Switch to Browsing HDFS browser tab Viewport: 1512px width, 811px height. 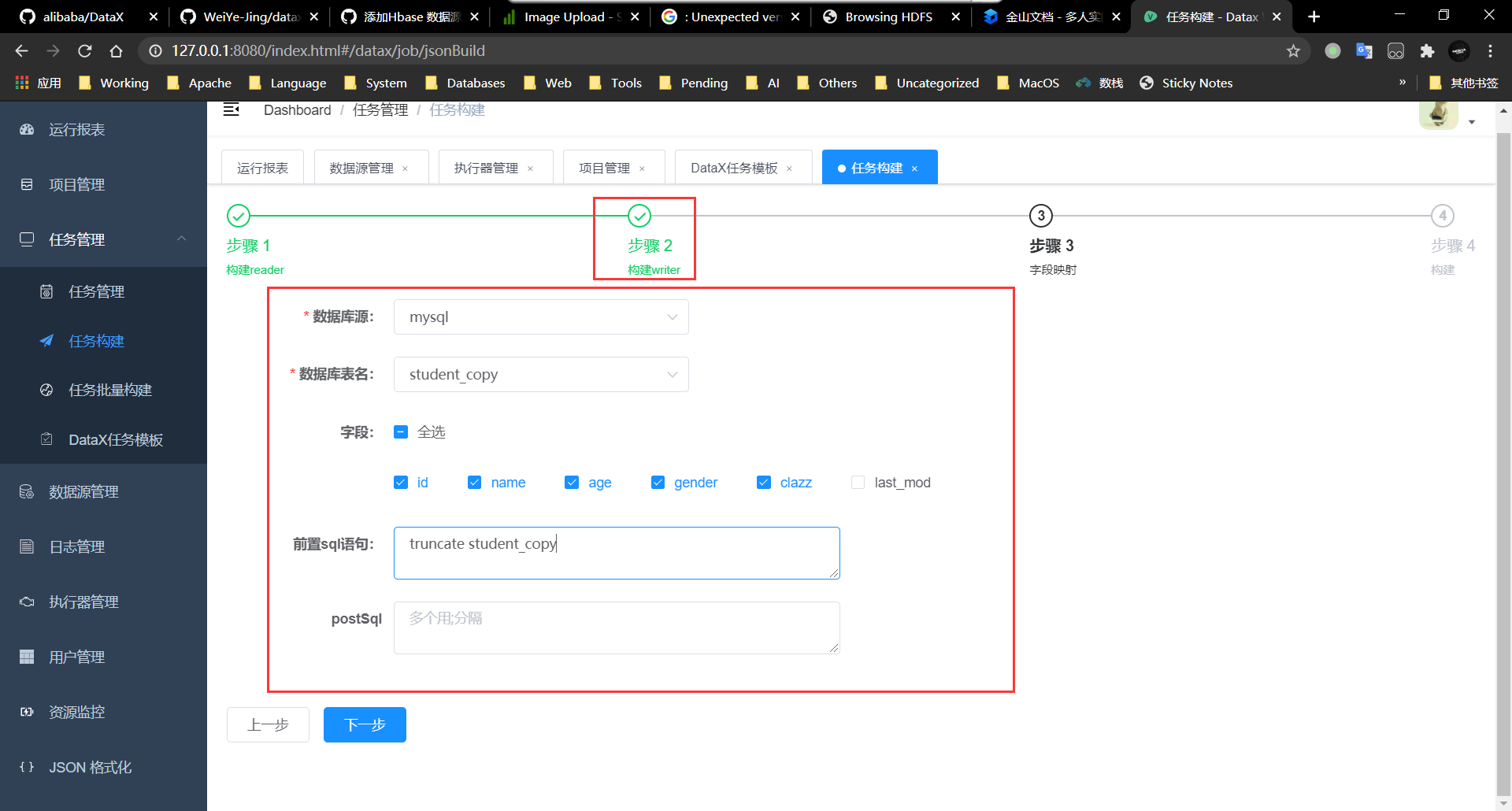coord(888,17)
